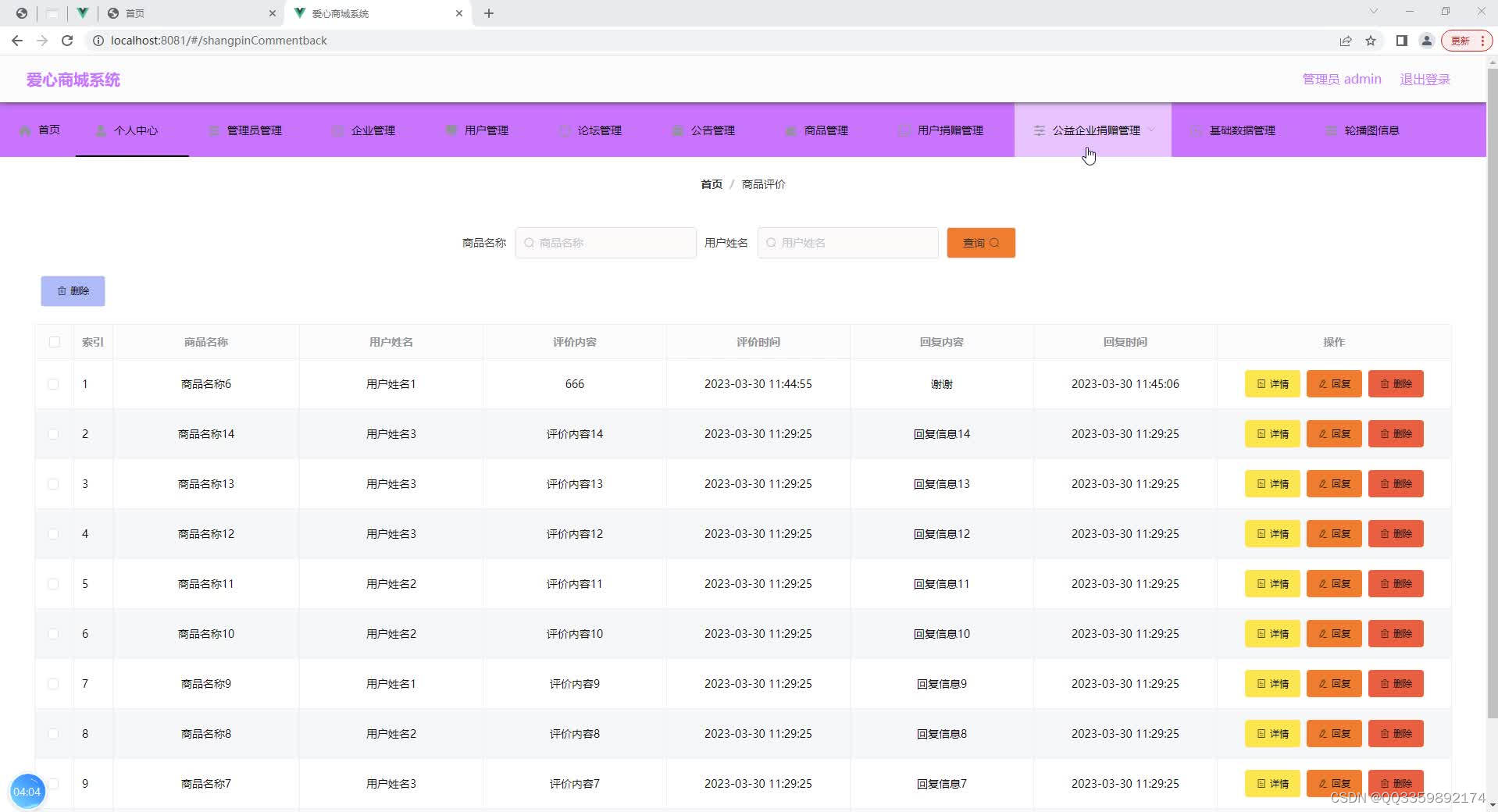Open the 首页 navigation menu item
This screenshot has height=812, width=1498.
click(x=39, y=130)
